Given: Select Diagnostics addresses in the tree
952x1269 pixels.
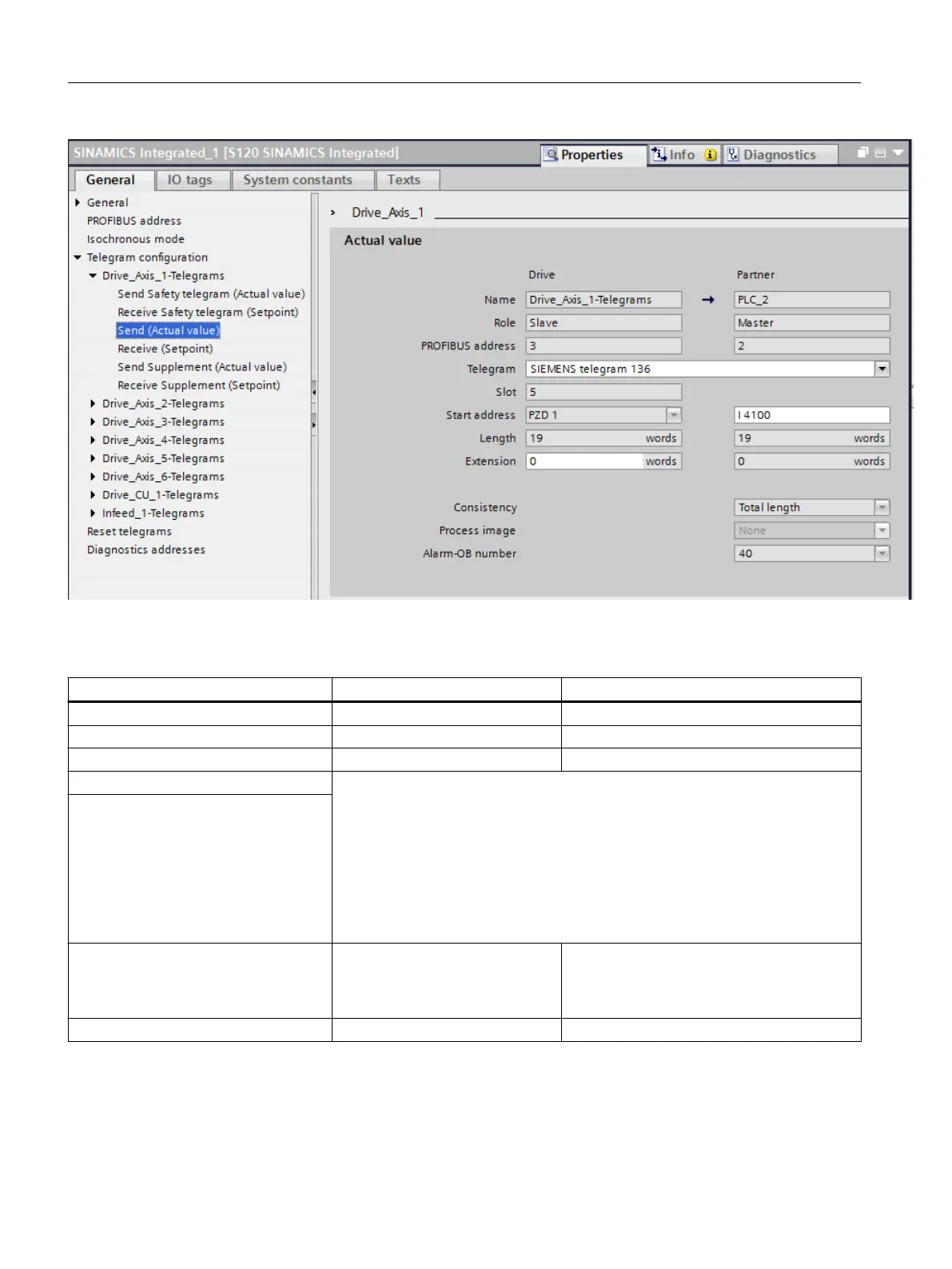Looking at the screenshot, I should 146,550.
